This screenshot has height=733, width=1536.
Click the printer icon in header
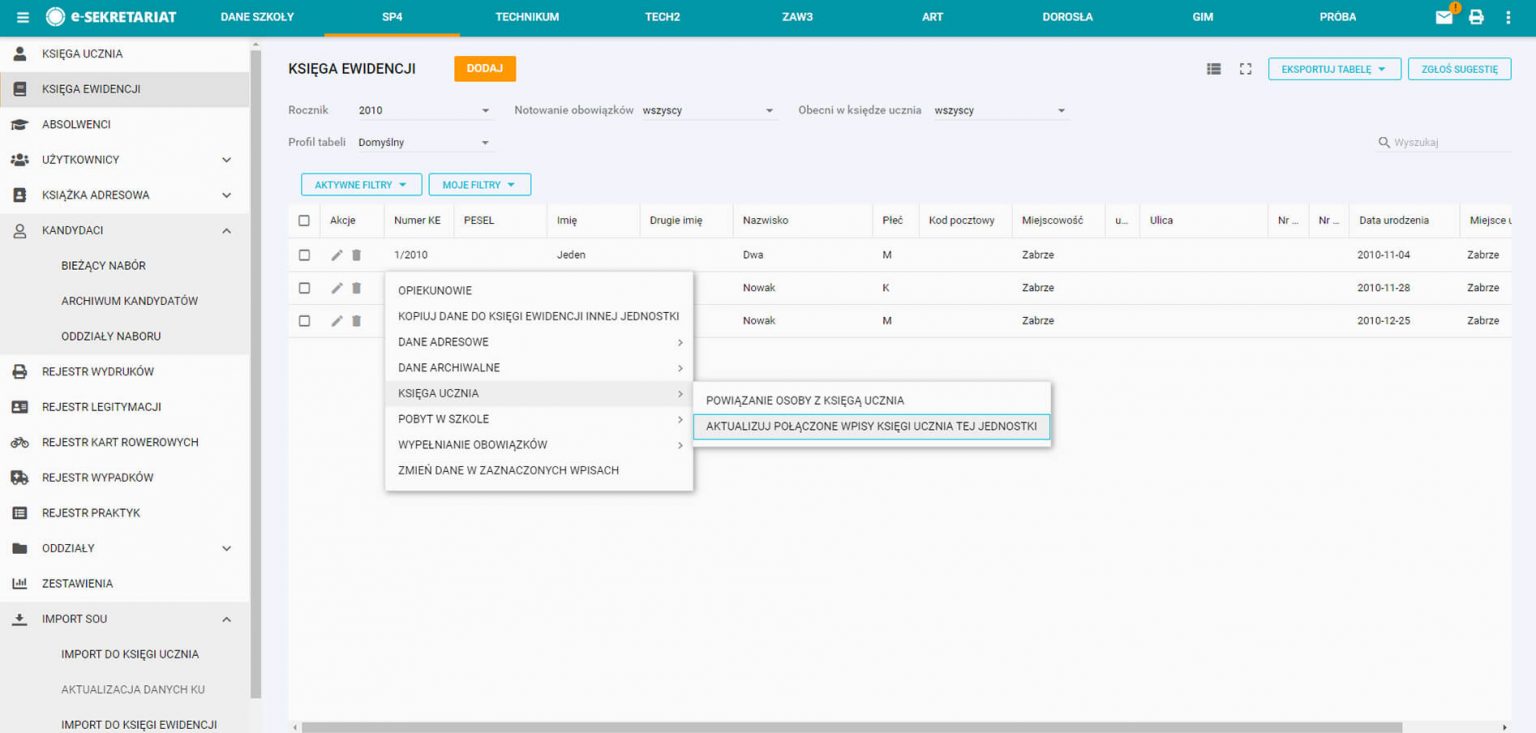[1476, 17]
